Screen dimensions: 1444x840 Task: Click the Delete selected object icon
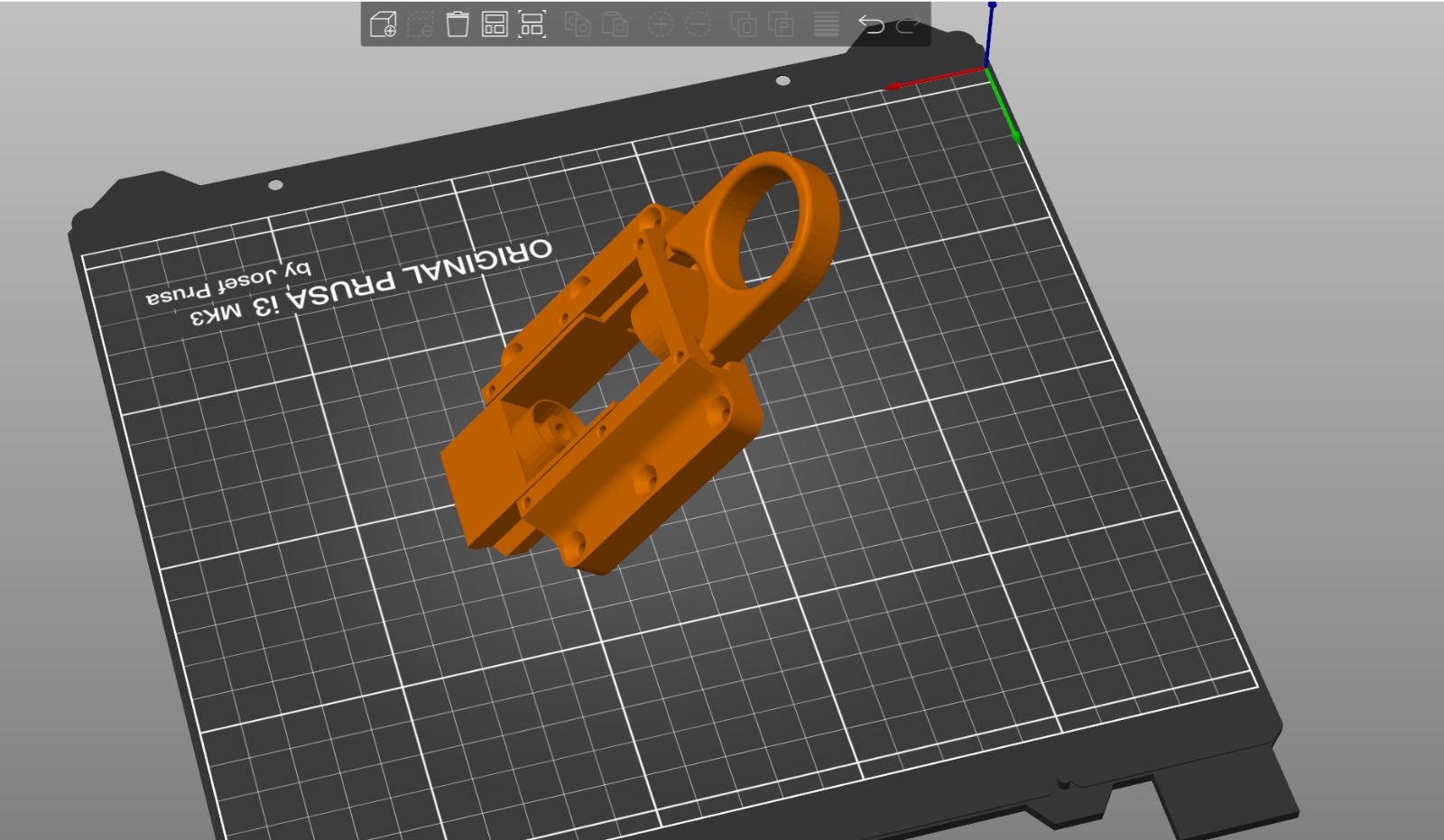pyautogui.click(x=421, y=24)
